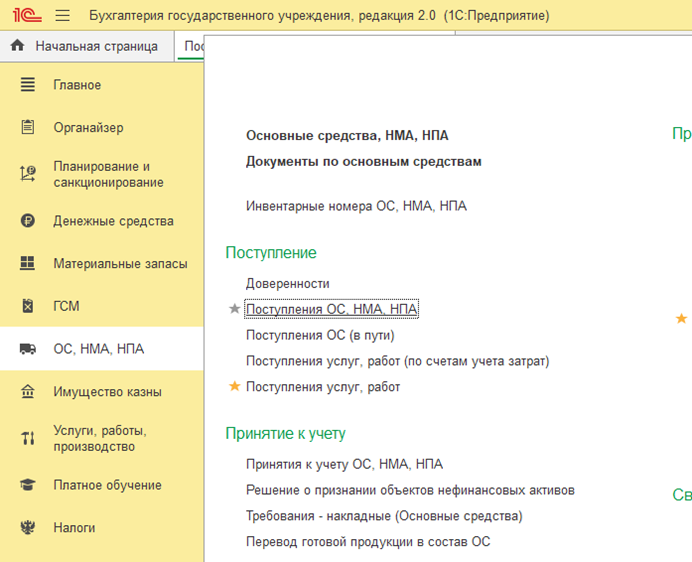Click the application title Бухгалтерия государственного учреждения
Image resolution: width=692 pixels, height=562 pixels.
click(x=319, y=15)
